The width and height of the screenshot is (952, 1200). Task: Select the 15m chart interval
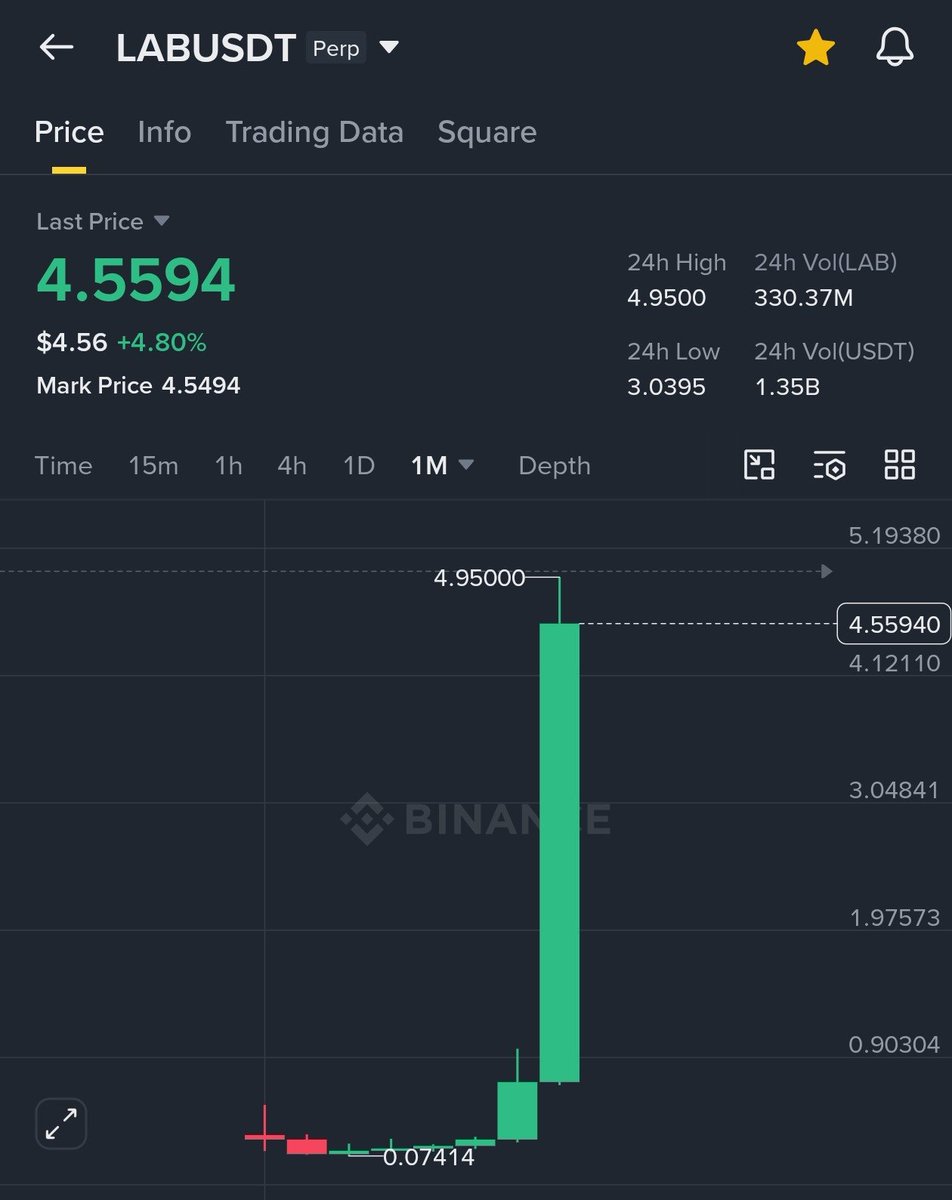[x=153, y=465]
